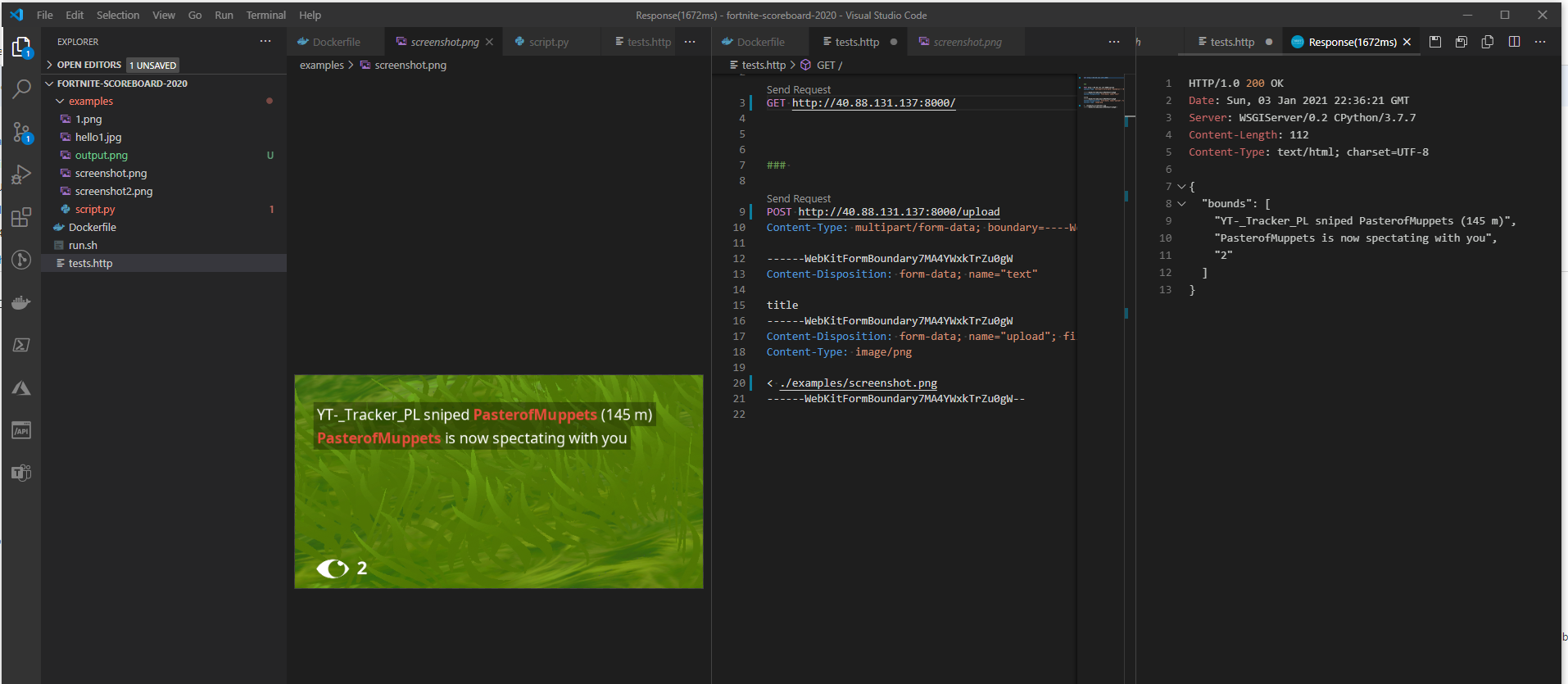Click the Search icon in activity bar

[21, 89]
